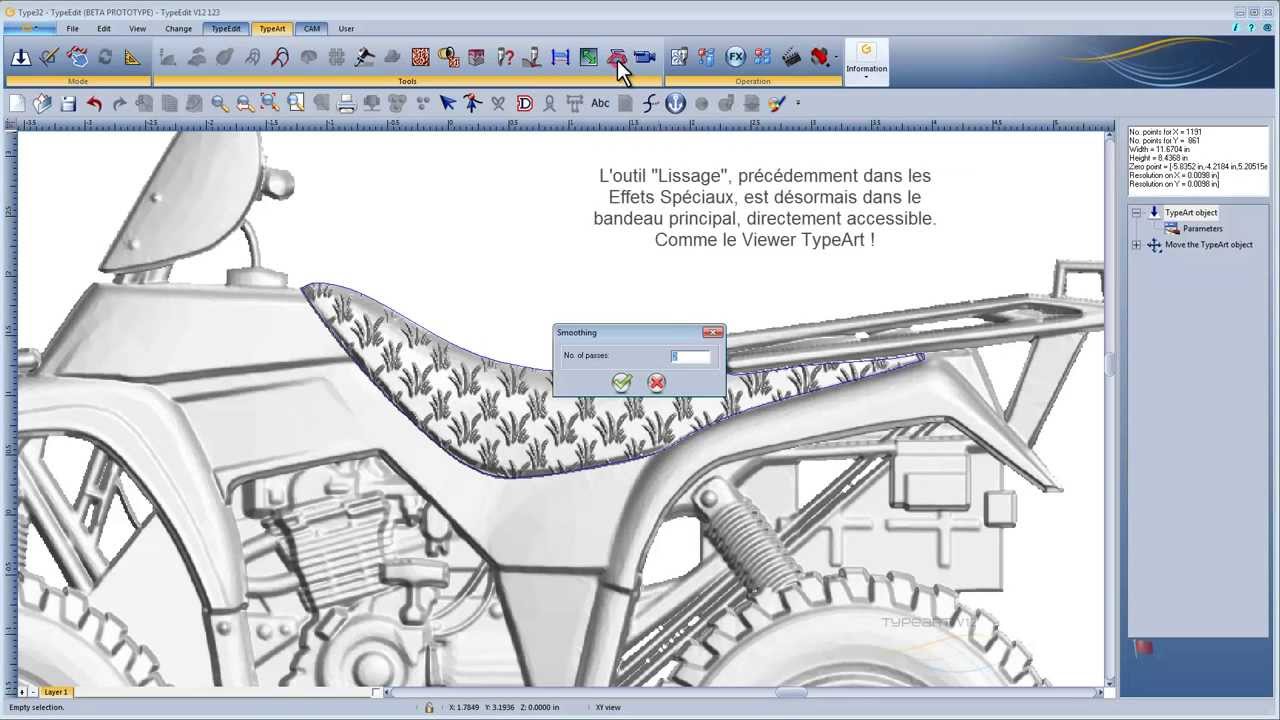
Task: Click the red question mark tool icon
Action: [x=505, y=57]
